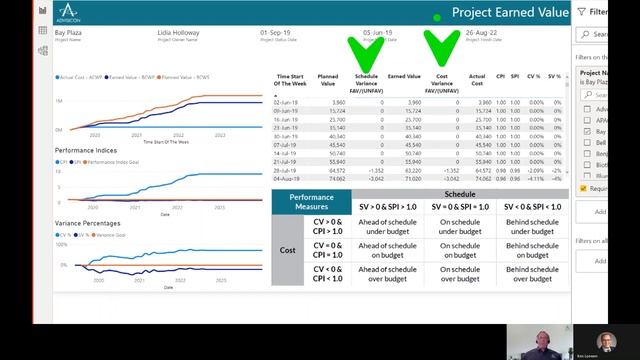Click 'Add' box under filters on all pages
This screenshot has width=640, height=360.
coord(592,261)
